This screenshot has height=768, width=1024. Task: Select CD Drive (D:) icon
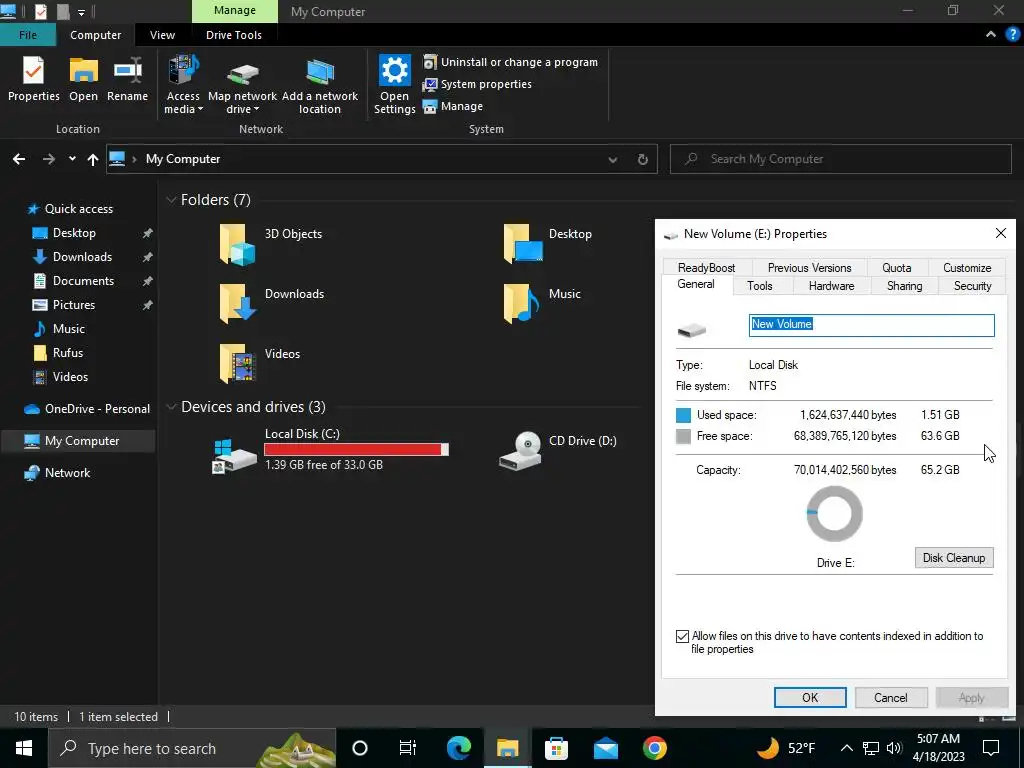point(520,451)
